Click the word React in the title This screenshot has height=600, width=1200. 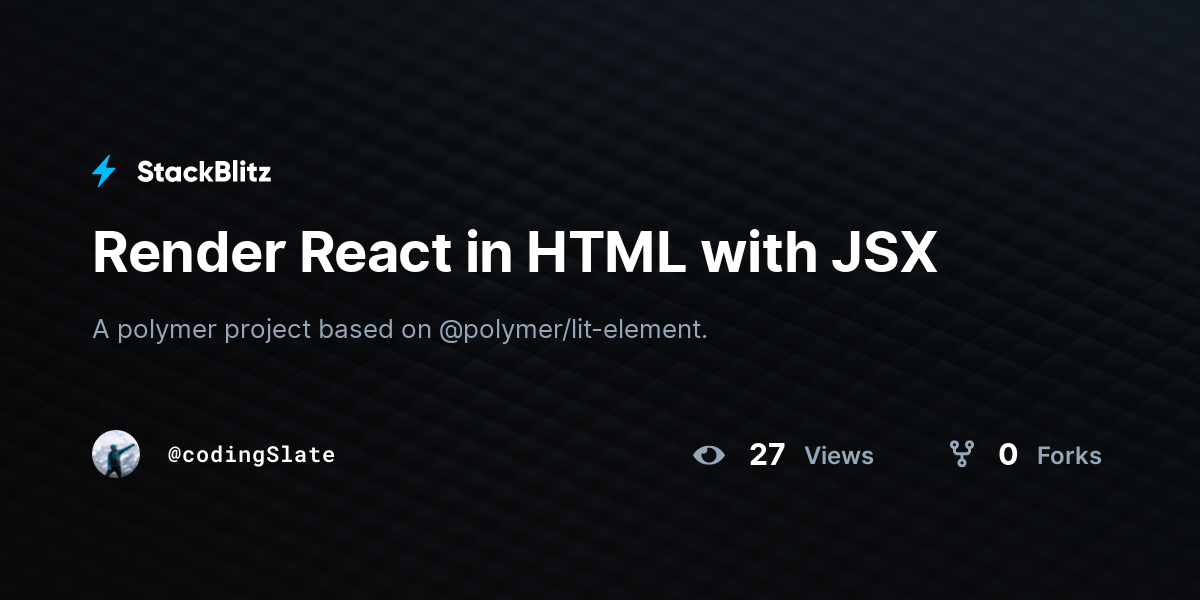[376, 252]
